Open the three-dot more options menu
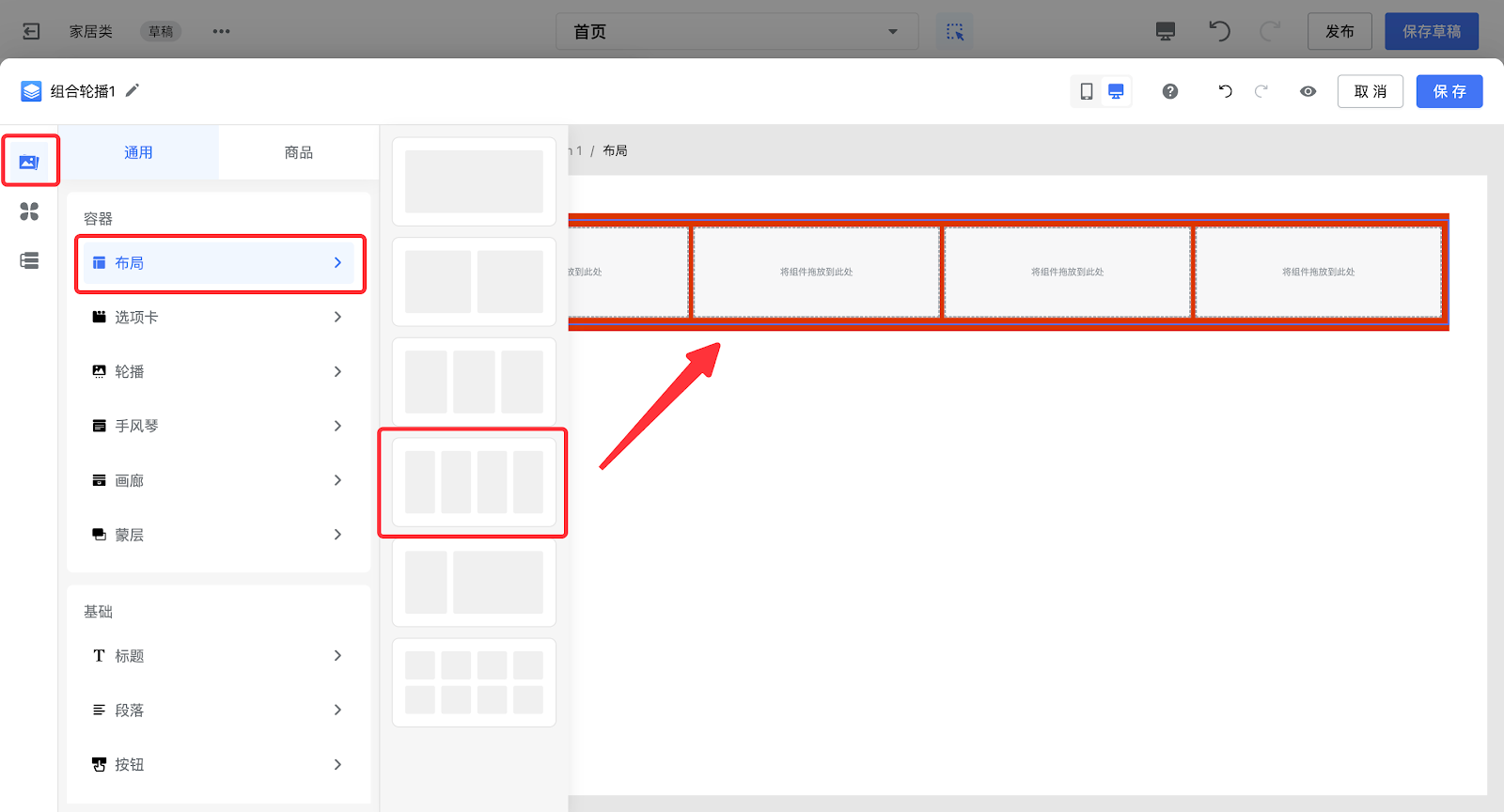1504x812 pixels. tap(221, 31)
